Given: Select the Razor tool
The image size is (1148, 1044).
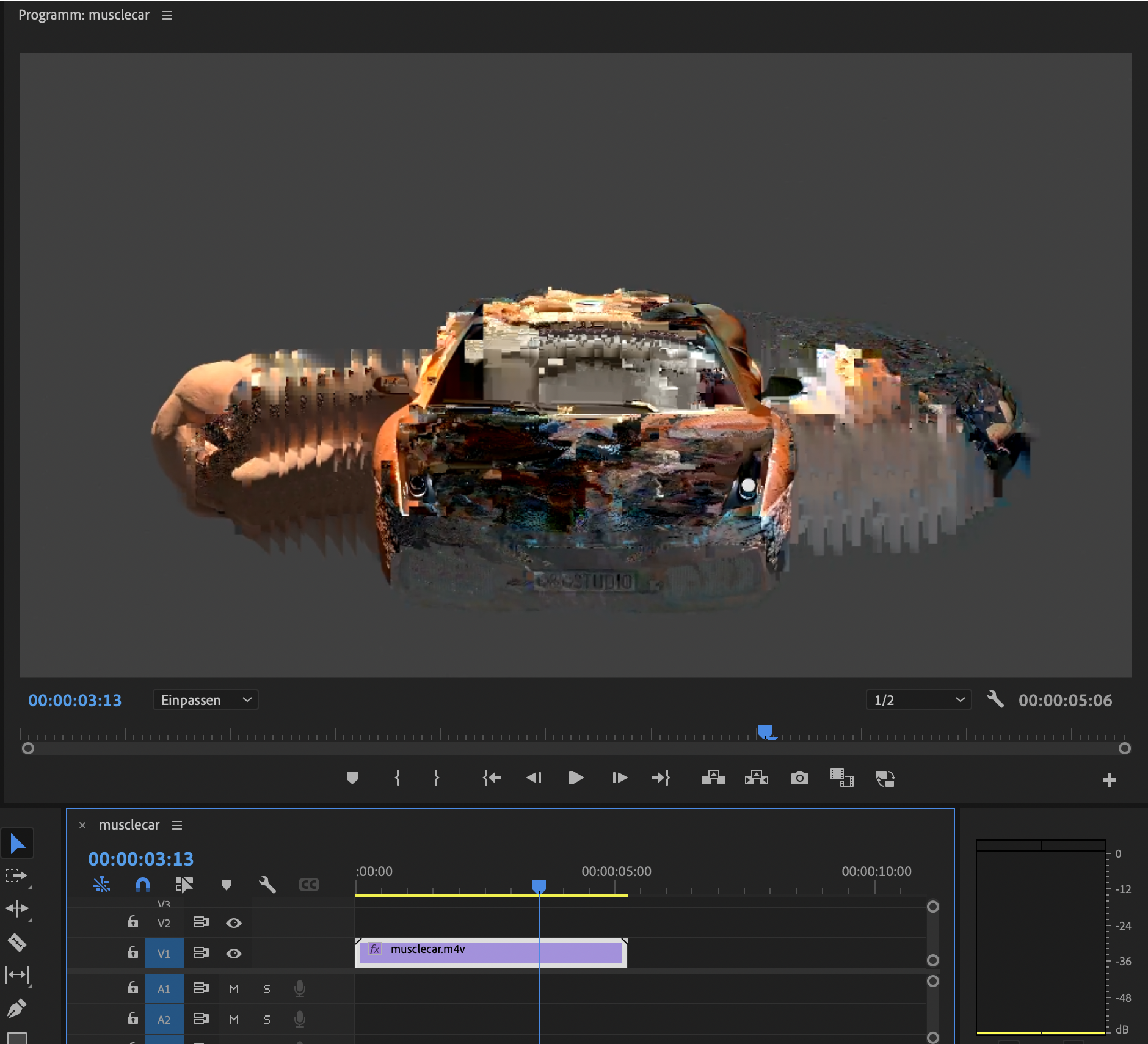Looking at the screenshot, I should pyautogui.click(x=16, y=942).
